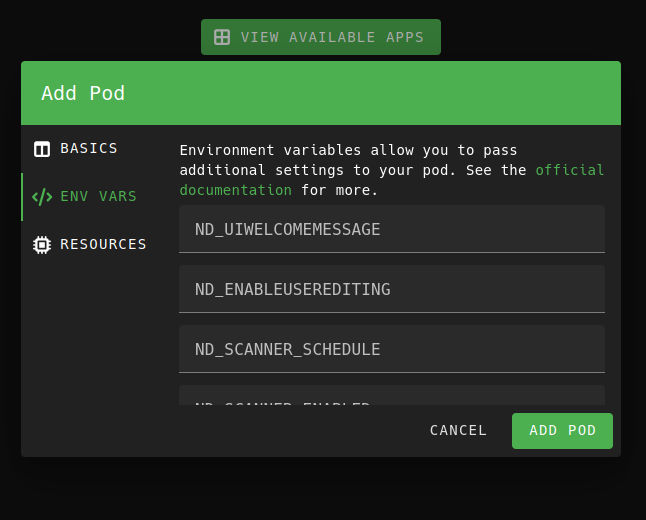This screenshot has height=520, width=646.
Task: Click the dark backdrop outside the dialog
Action: click(x=320, y=490)
